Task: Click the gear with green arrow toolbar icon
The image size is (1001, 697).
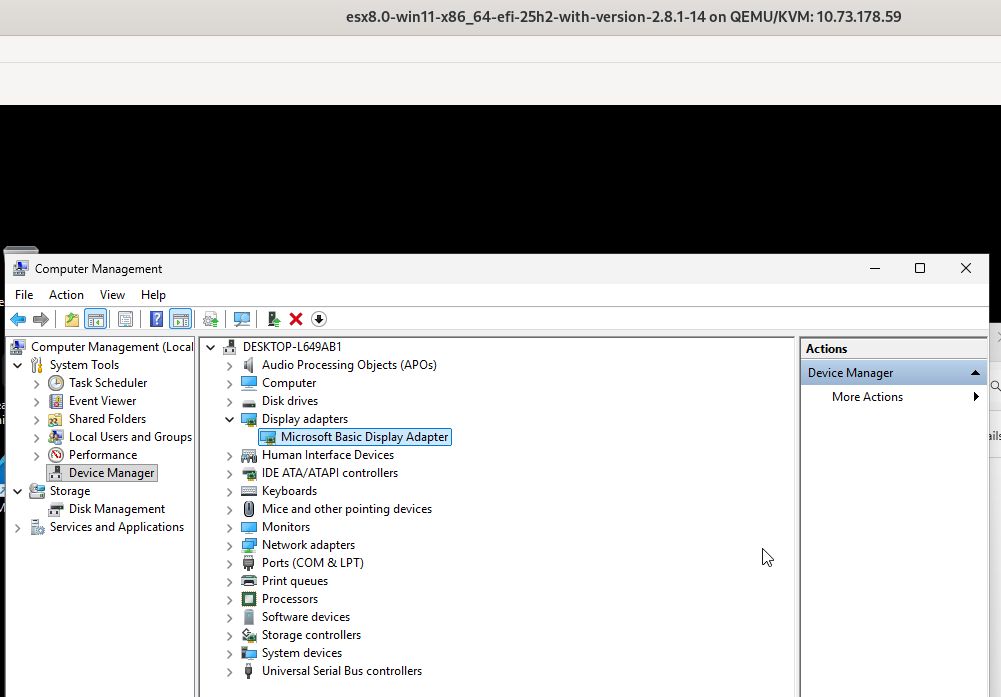Action: coord(211,319)
